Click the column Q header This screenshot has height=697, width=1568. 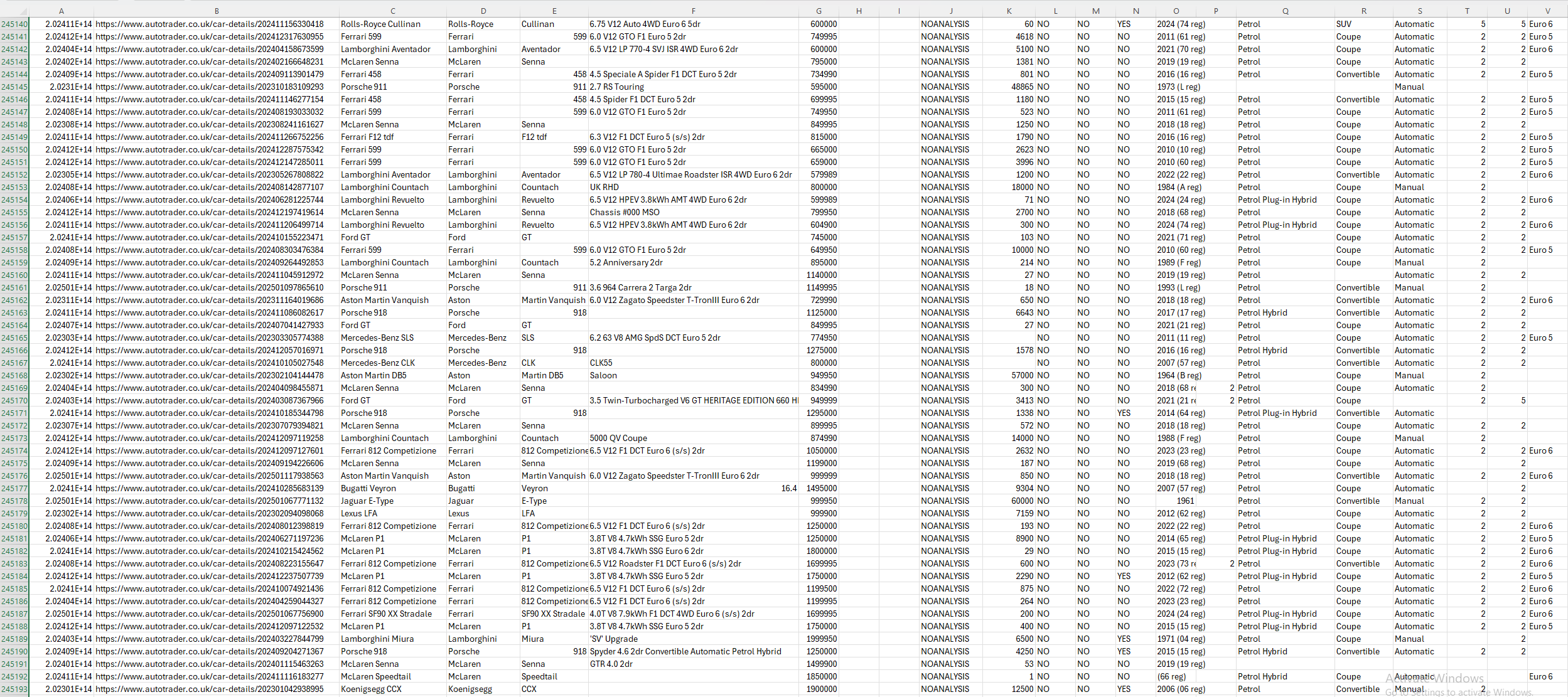point(1285,11)
